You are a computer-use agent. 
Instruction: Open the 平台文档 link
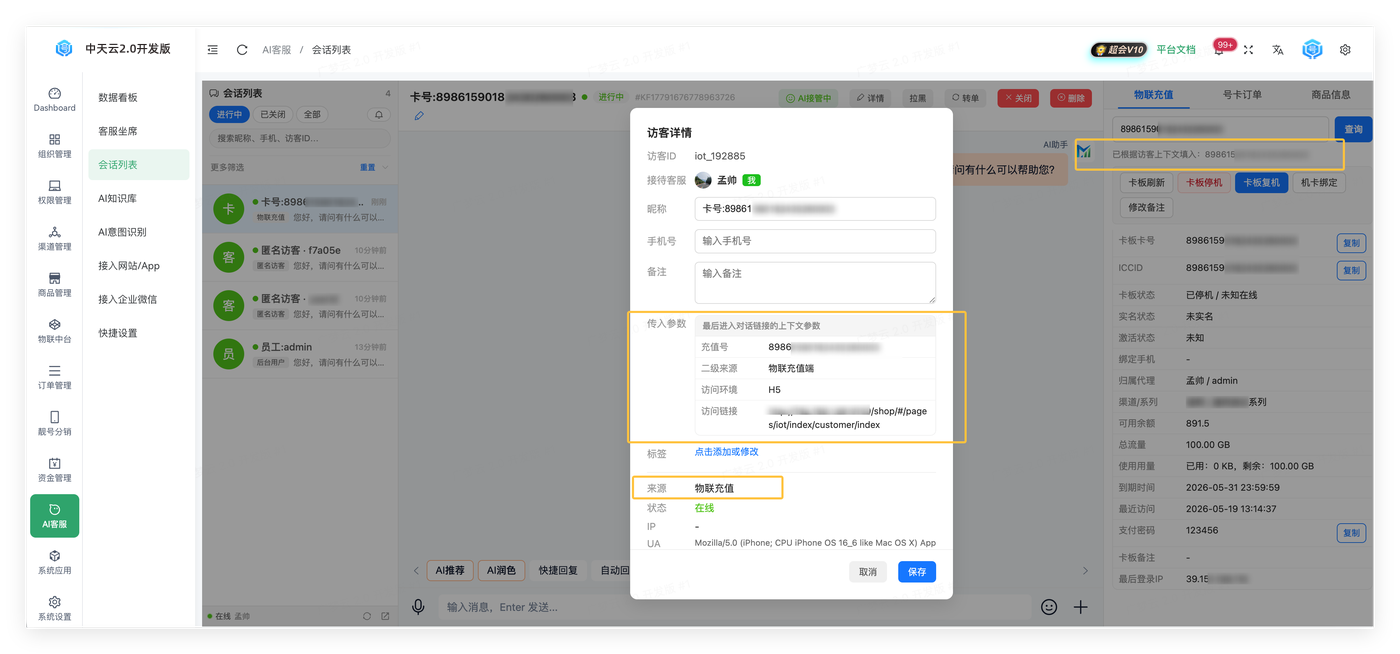click(x=1176, y=49)
